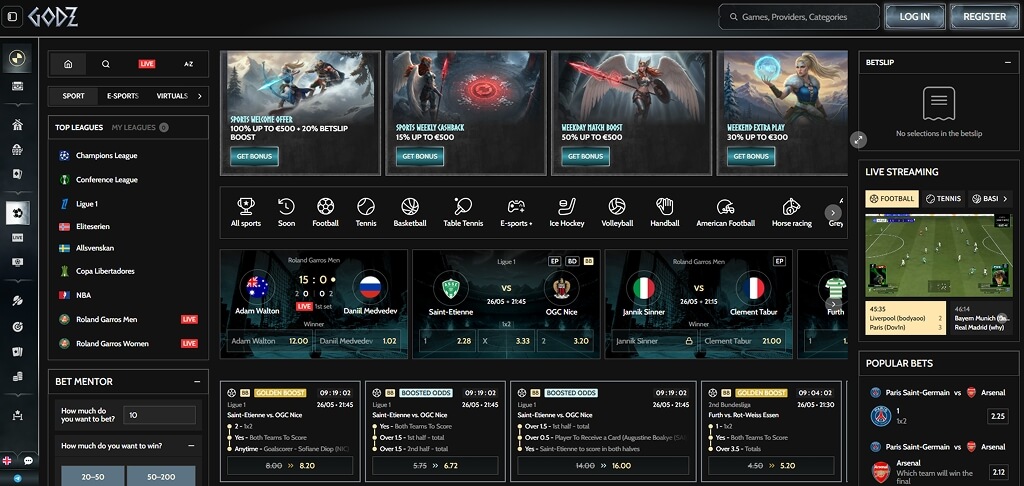
Task: Choose the Horse racing icon
Action: point(791,206)
